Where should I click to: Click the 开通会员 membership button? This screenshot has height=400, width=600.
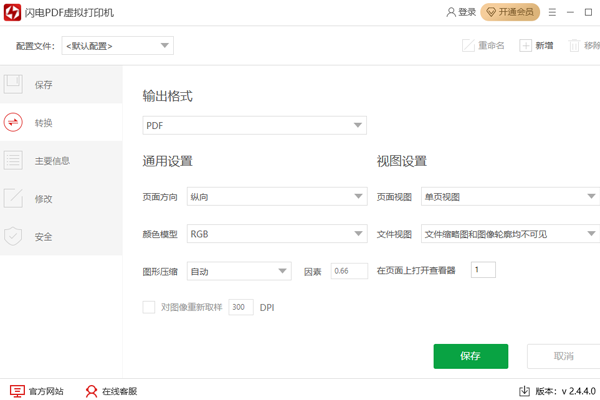click(510, 12)
